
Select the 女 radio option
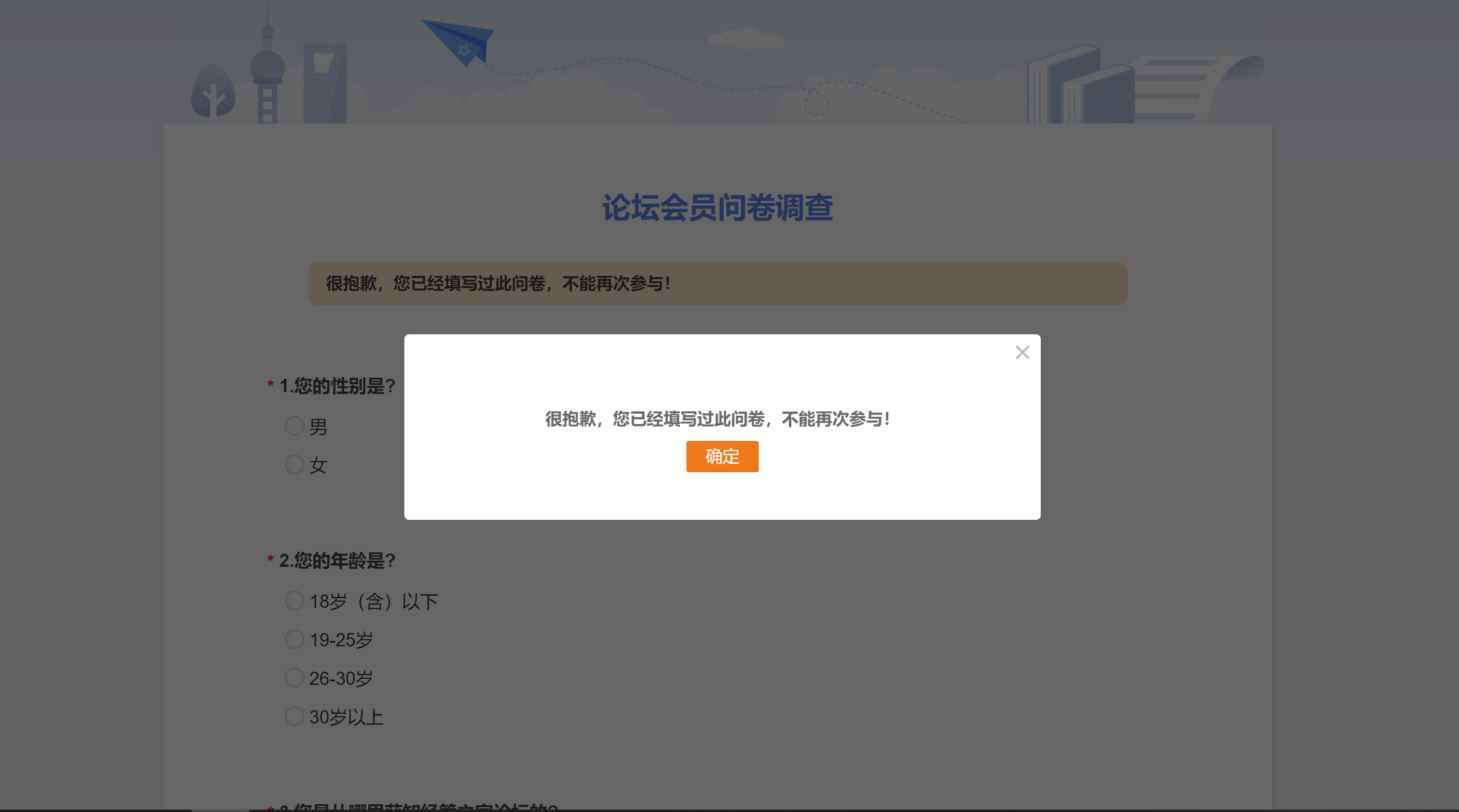click(294, 464)
